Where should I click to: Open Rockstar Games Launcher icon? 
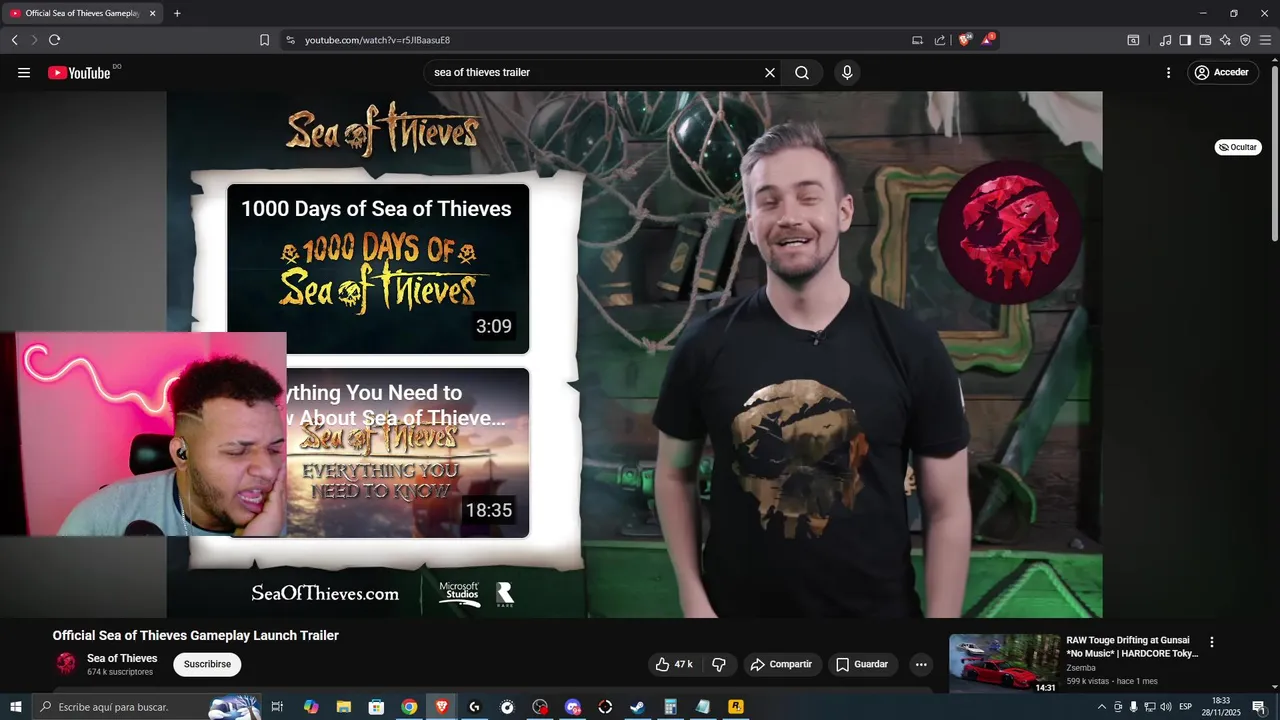[x=736, y=707]
